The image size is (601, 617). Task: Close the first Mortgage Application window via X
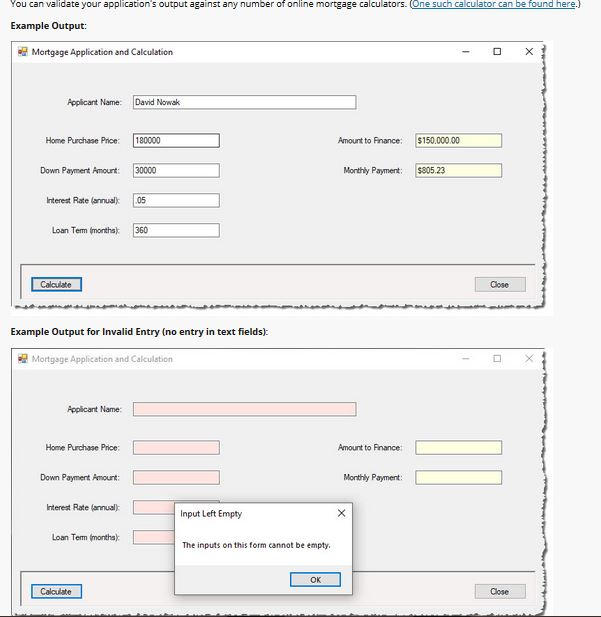[529, 52]
